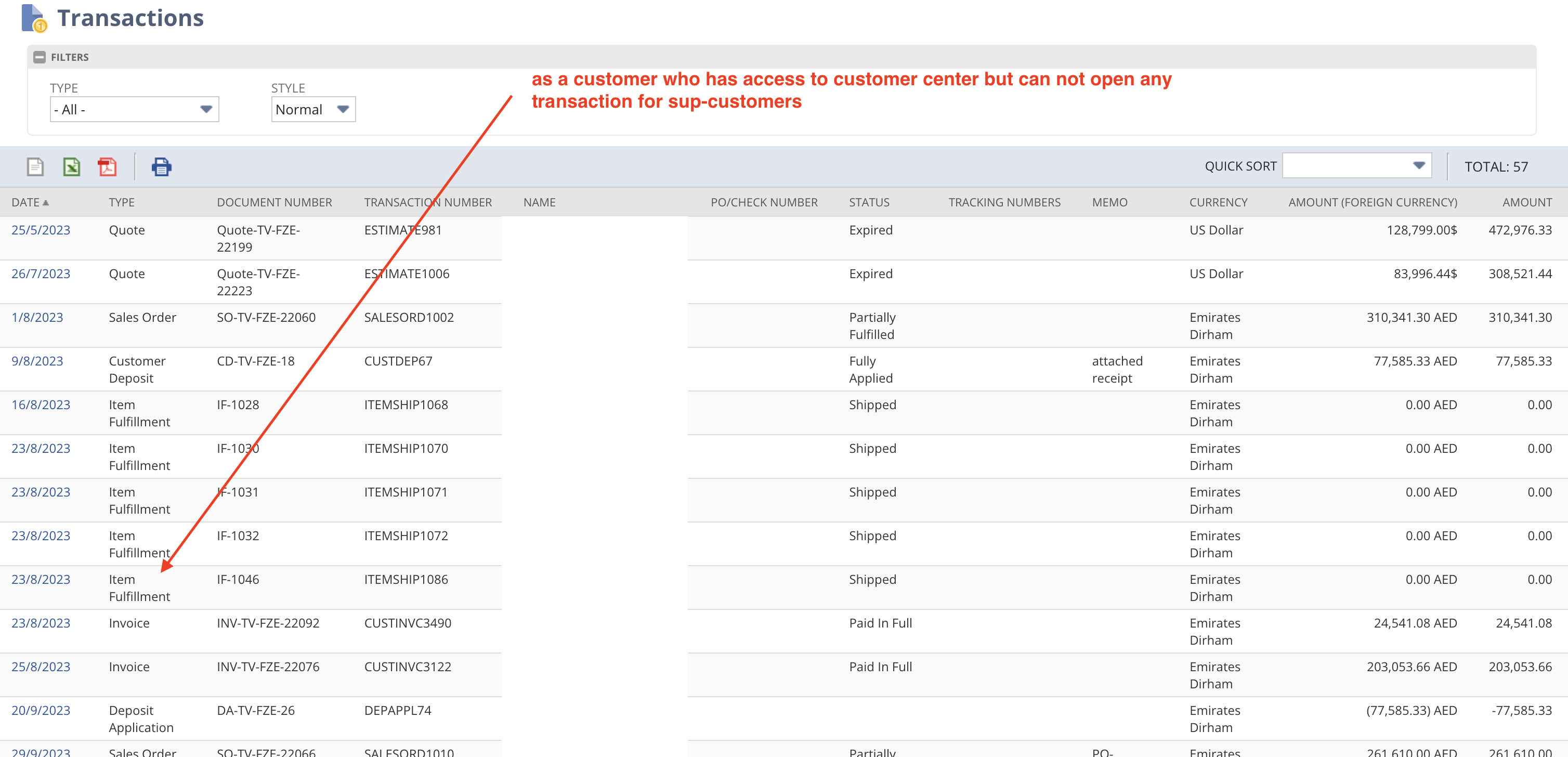This screenshot has height=757, width=1568.
Task: Open the STYLE dropdown showing Normal
Action: [343, 109]
